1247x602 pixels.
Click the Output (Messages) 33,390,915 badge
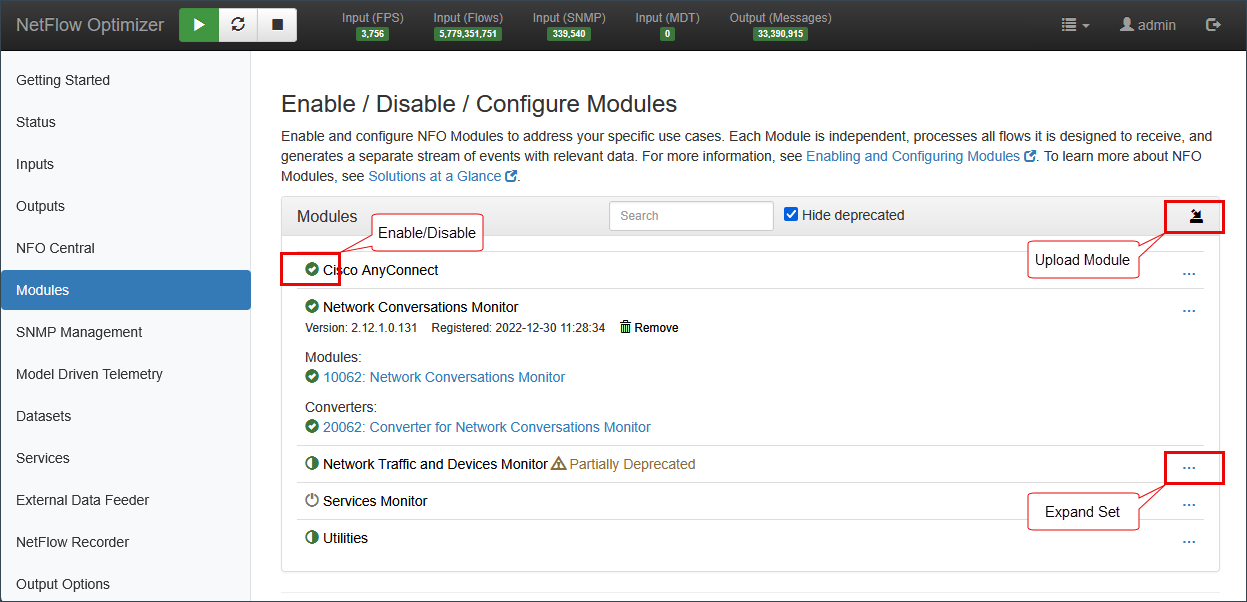(780, 34)
